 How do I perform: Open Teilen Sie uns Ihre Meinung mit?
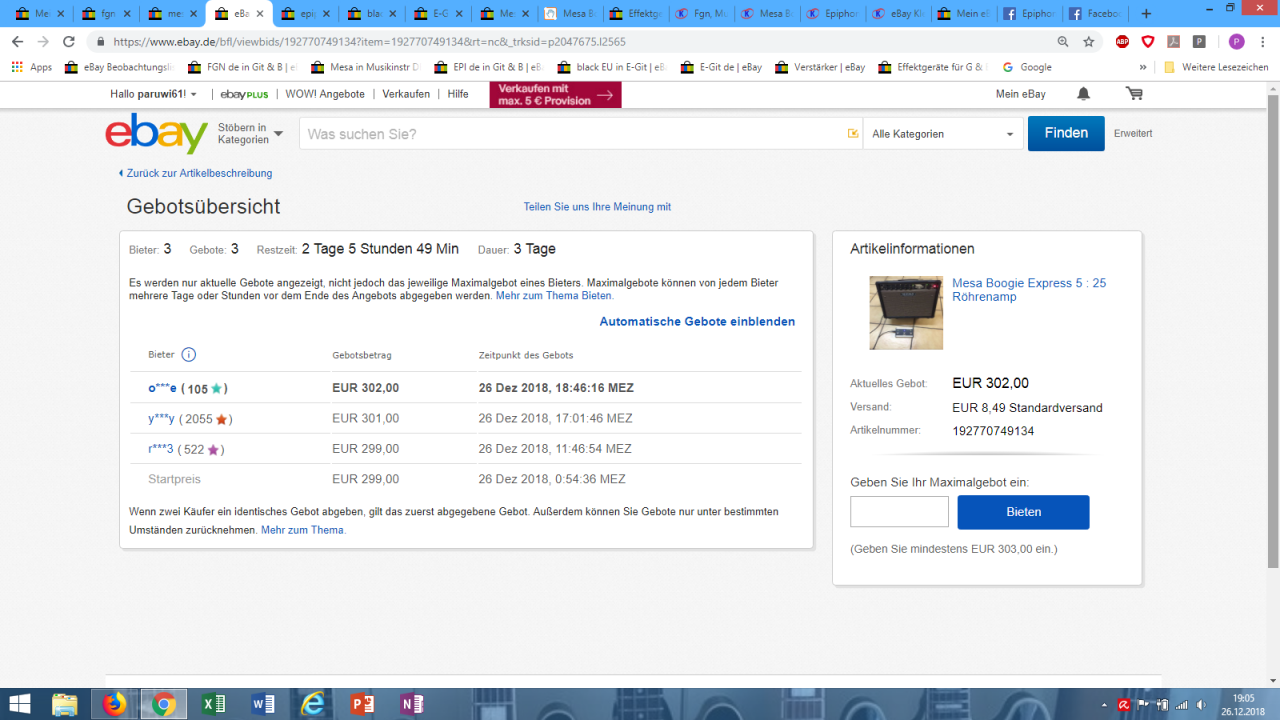click(597, 207)
